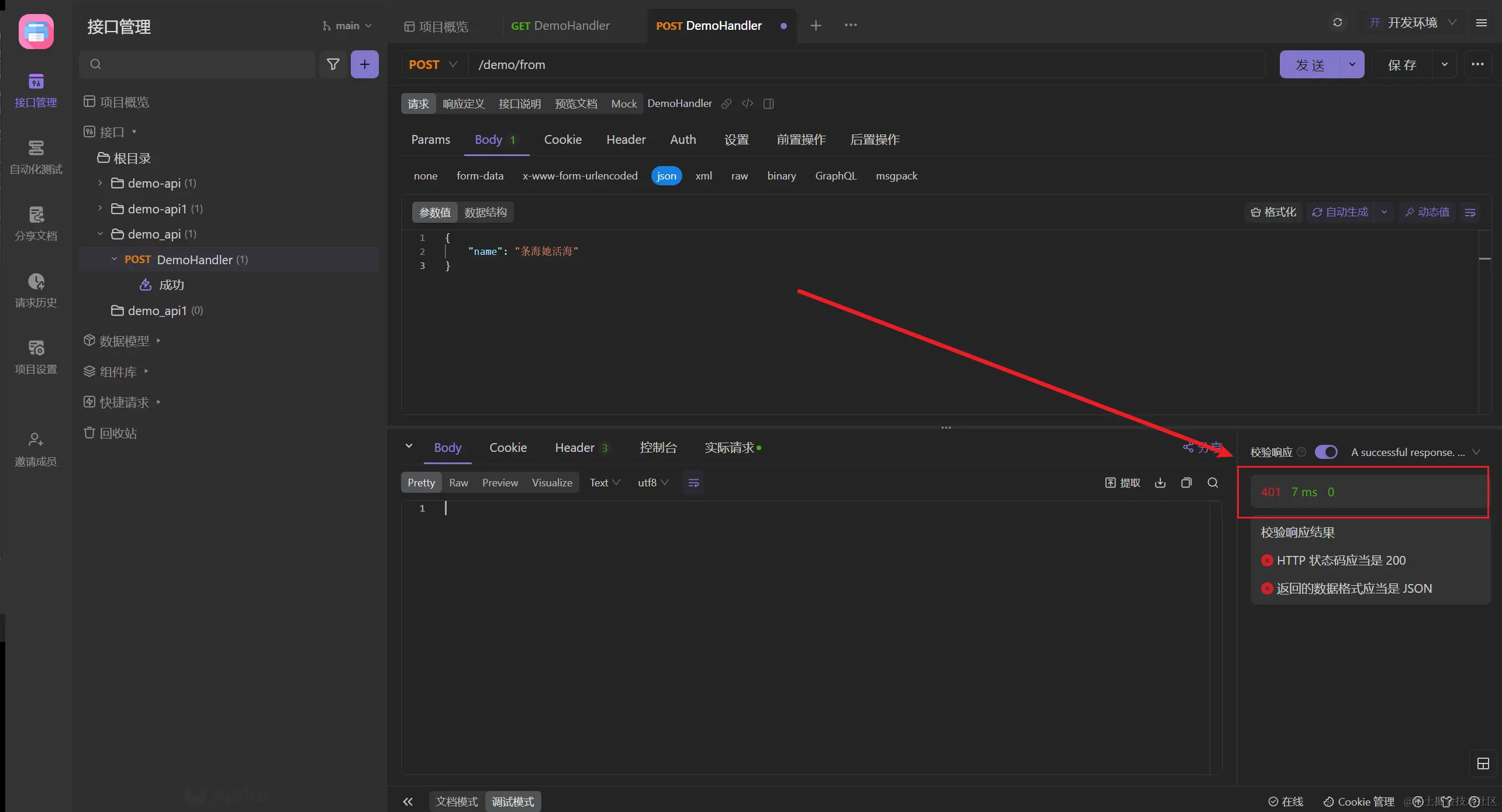Click the purple plus add button

pyautogui.click(x=364, y=64)
